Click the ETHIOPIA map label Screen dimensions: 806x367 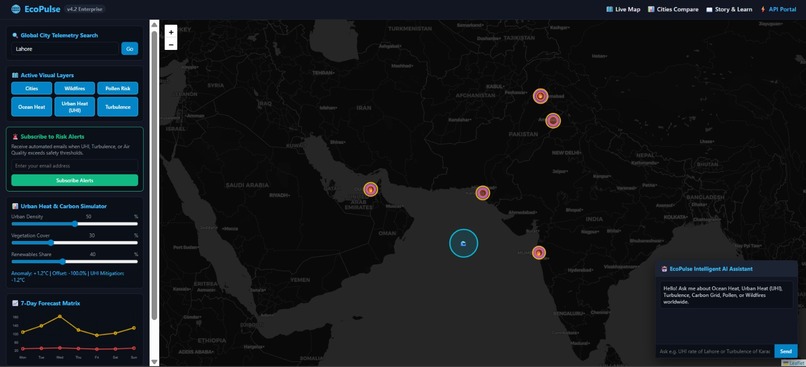212,340
